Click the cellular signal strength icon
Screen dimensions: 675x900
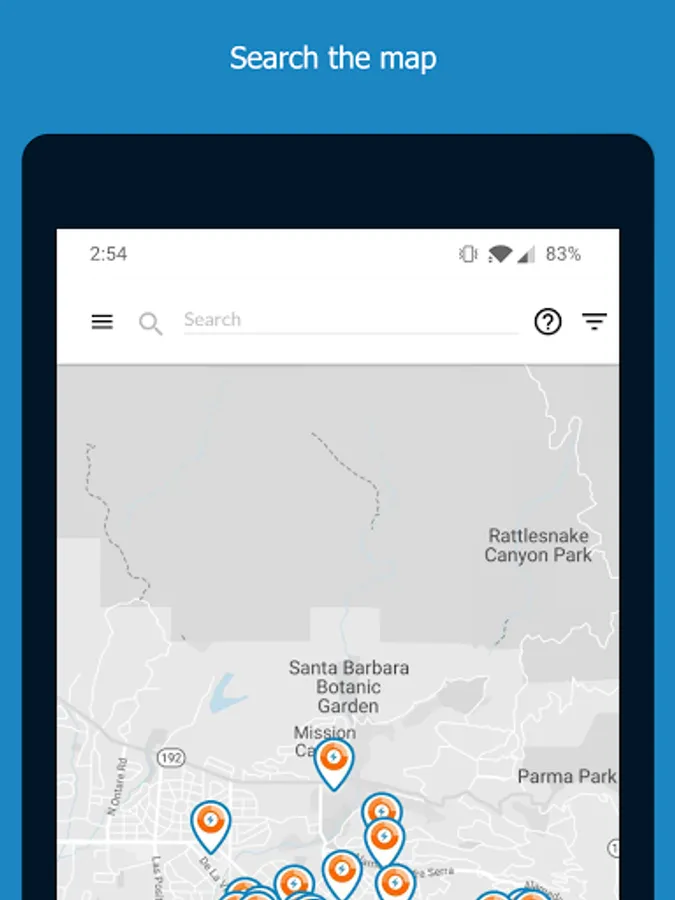click(526, 254)
